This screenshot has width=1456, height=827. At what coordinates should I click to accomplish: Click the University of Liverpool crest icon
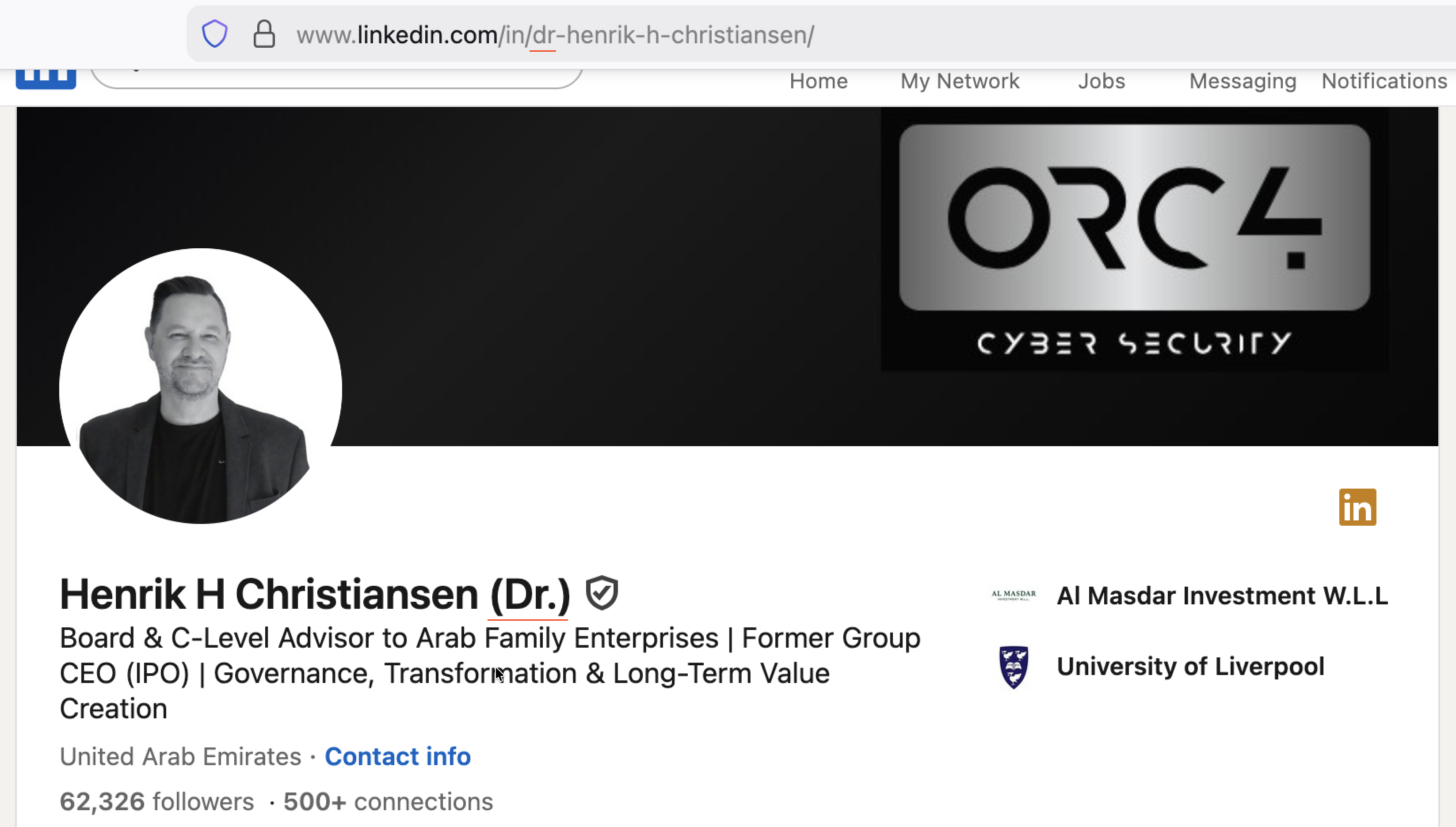(x=1013, y=667)
